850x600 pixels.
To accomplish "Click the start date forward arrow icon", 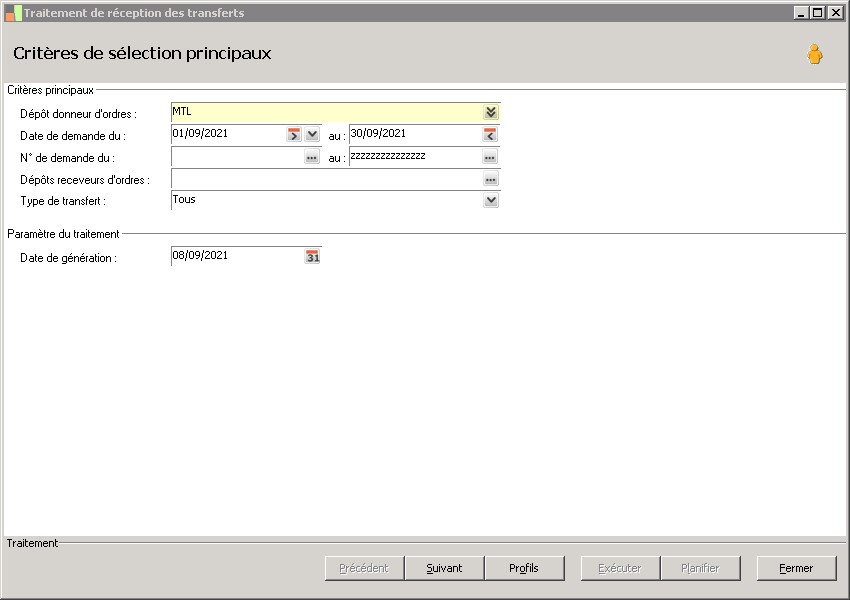I will (x=294, y=134).
